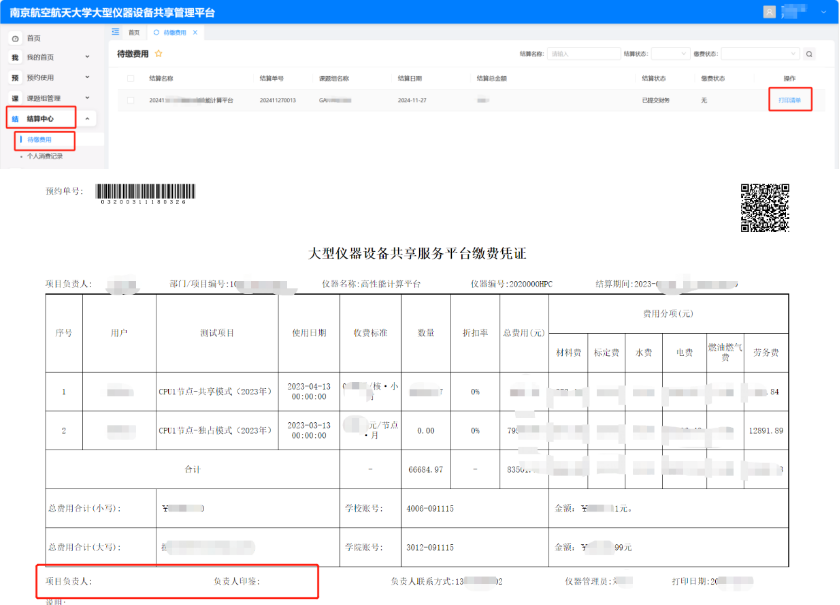Tick the select-all checkbox in table header
The height and width of the screenshot is (605, 840).
point(130,77)
